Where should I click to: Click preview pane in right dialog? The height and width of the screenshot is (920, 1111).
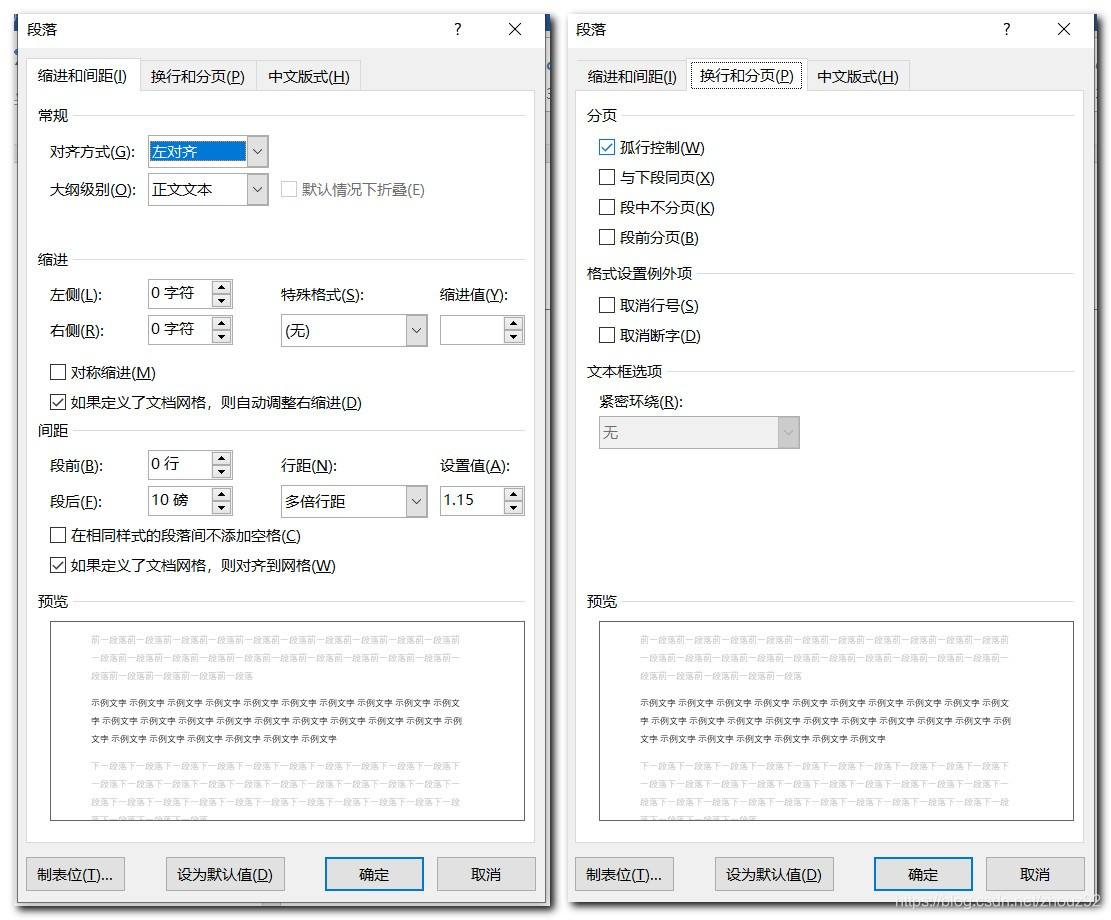pyautogui.click(x=836, y=721)
